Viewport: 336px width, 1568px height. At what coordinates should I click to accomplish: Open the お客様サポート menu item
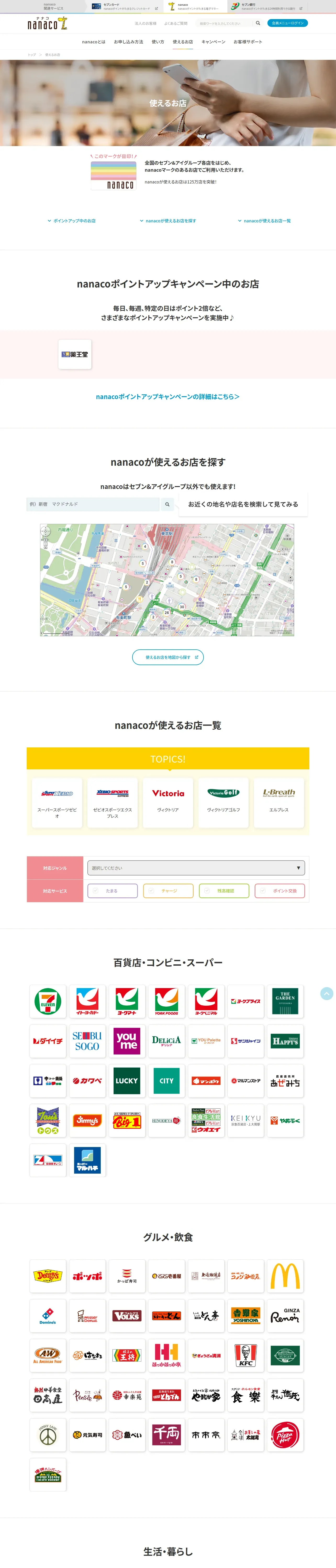tap(248, 42)
